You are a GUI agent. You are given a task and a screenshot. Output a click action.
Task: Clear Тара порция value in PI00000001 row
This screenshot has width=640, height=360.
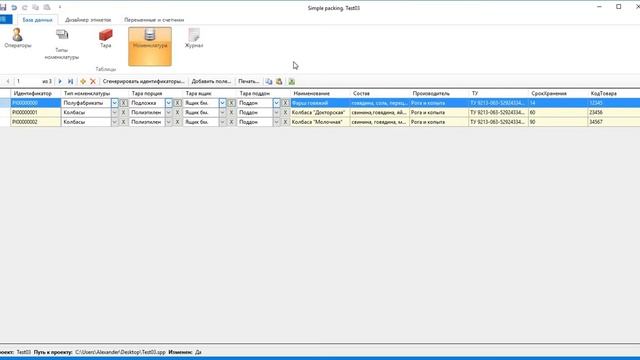pos(177,112)
